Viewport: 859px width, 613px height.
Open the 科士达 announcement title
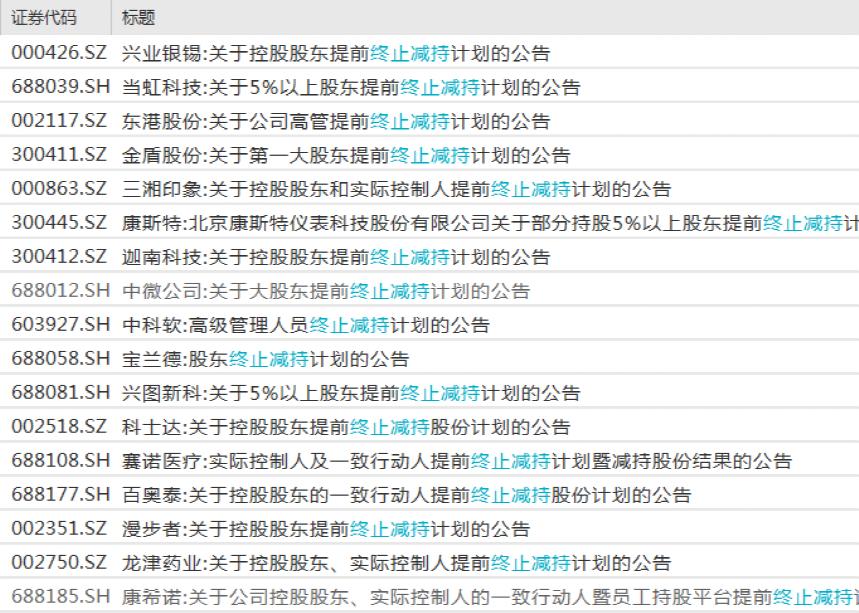(x=346, y=427)
